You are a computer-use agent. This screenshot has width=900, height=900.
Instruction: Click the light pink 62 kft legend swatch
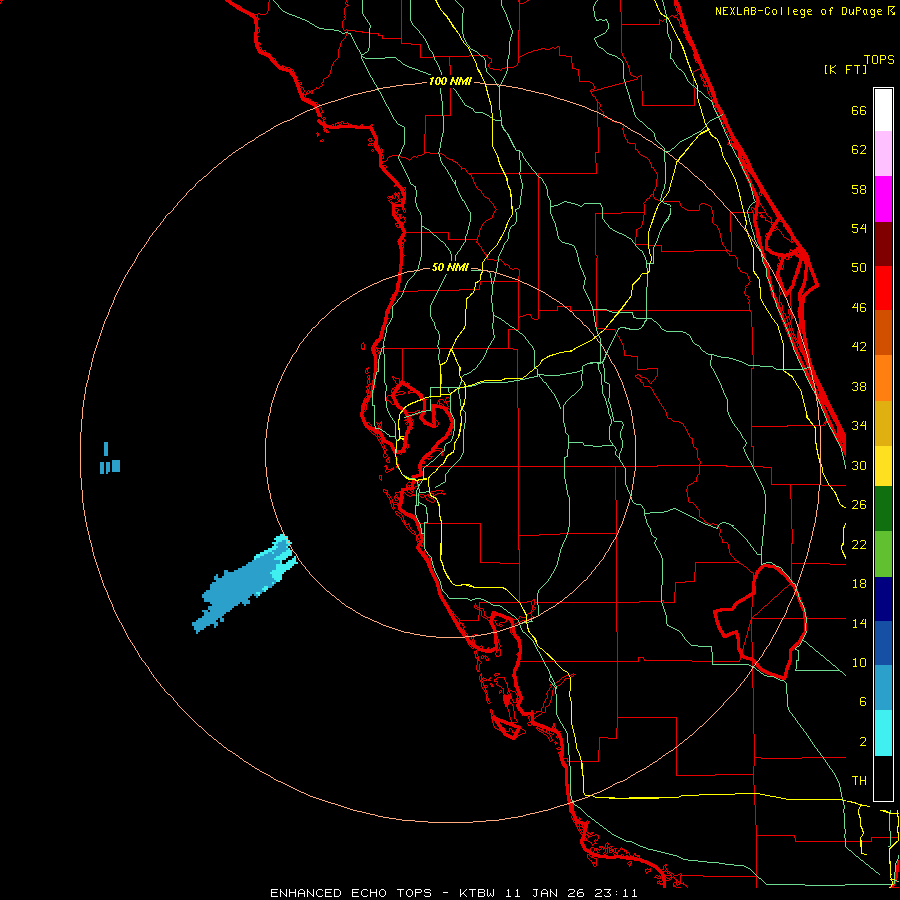click(883, 154)
